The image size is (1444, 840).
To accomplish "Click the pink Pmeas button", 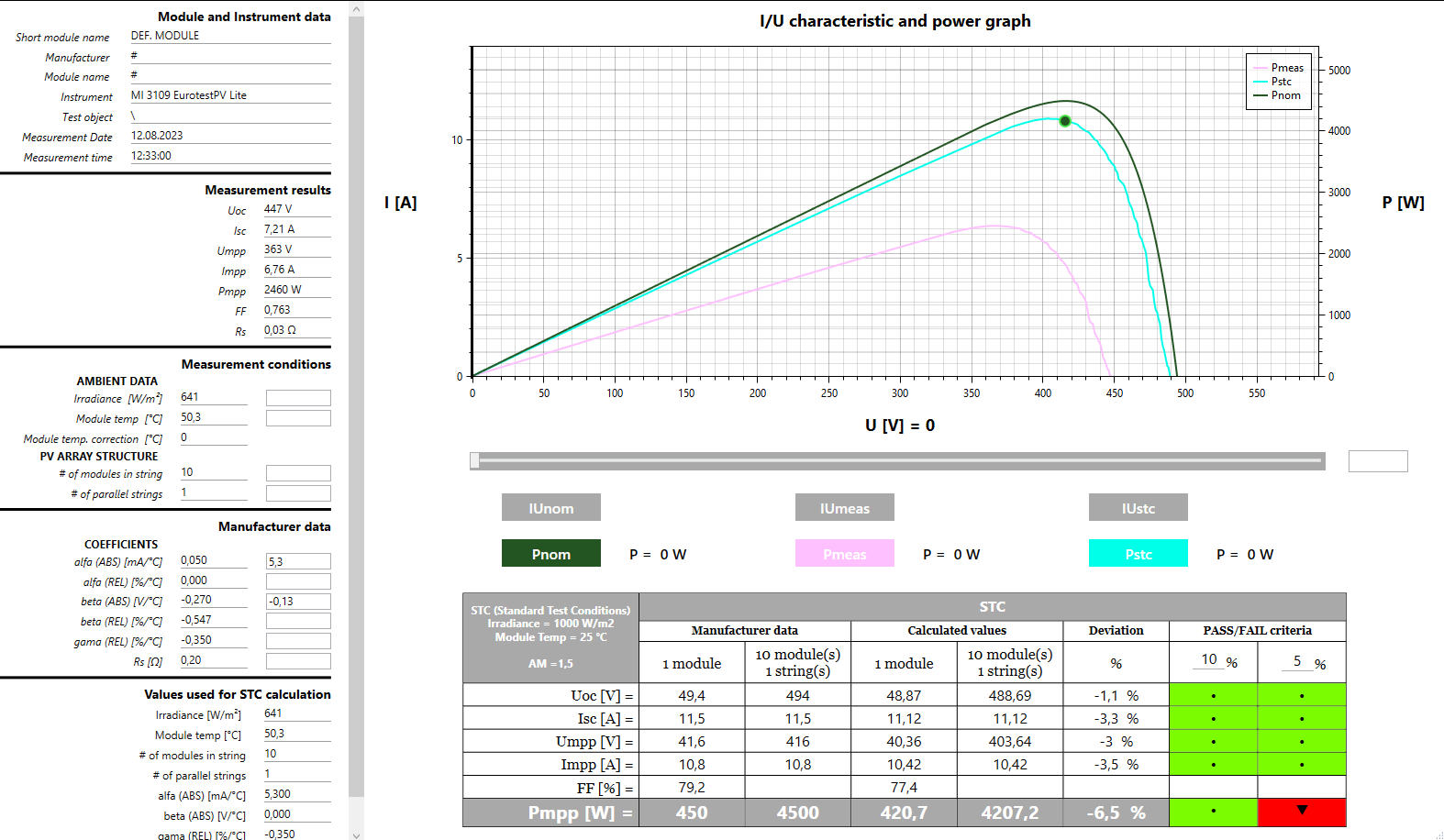I will pyautogui.click(x=844, y=554).
